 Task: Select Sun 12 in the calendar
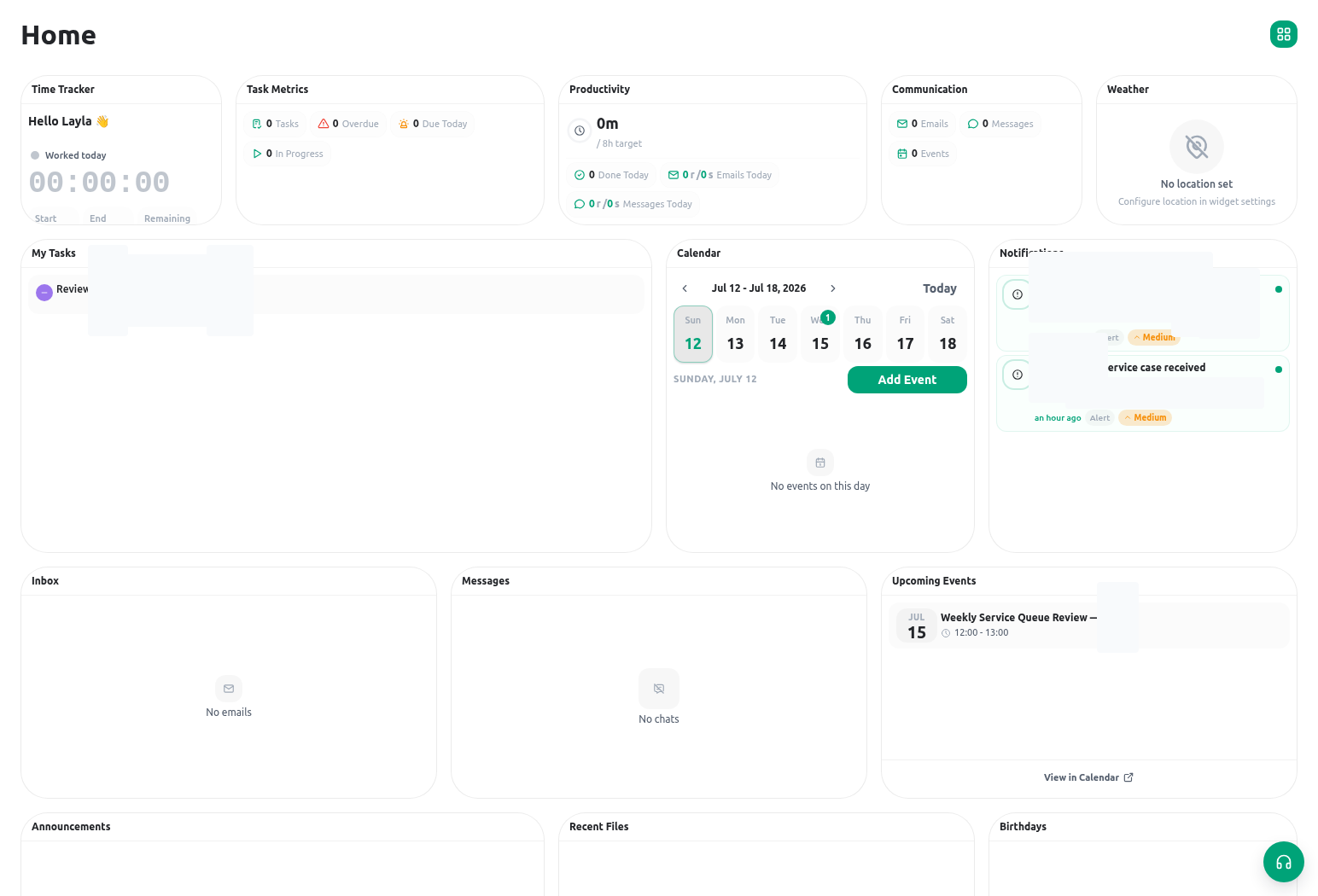pos(693,334)
